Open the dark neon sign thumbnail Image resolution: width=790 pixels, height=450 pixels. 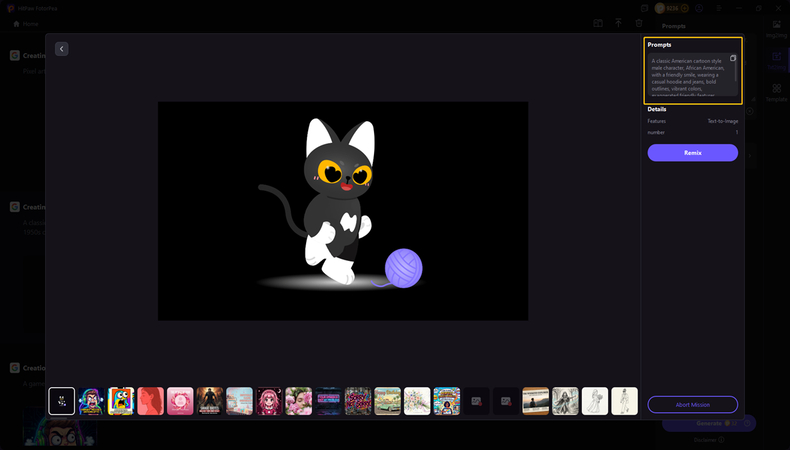[328, 401]
